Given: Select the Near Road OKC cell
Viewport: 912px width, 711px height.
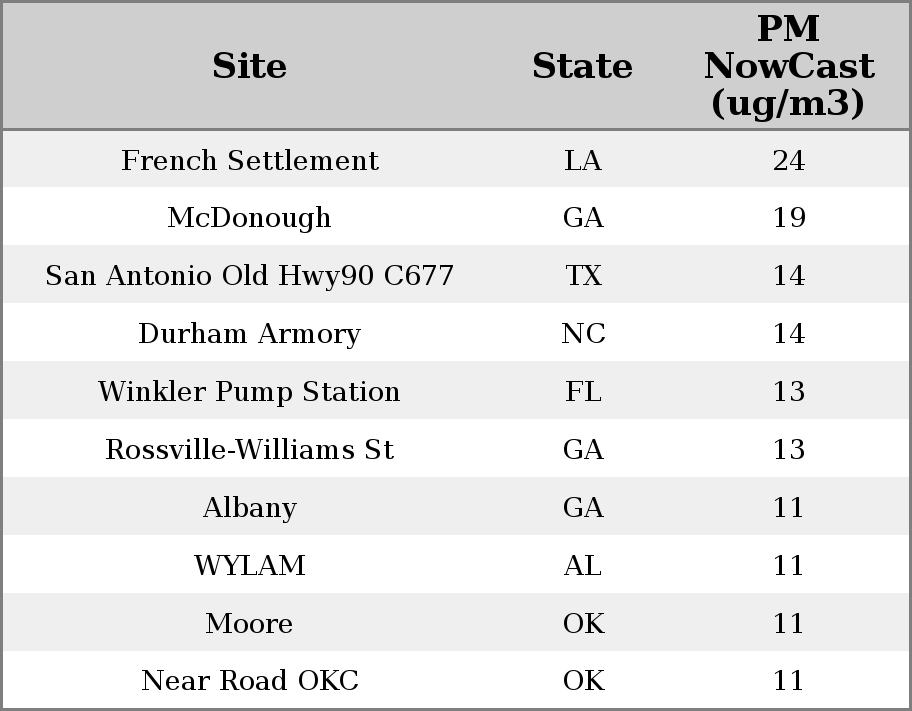Looking at the screenshot, I should point(250,681).
